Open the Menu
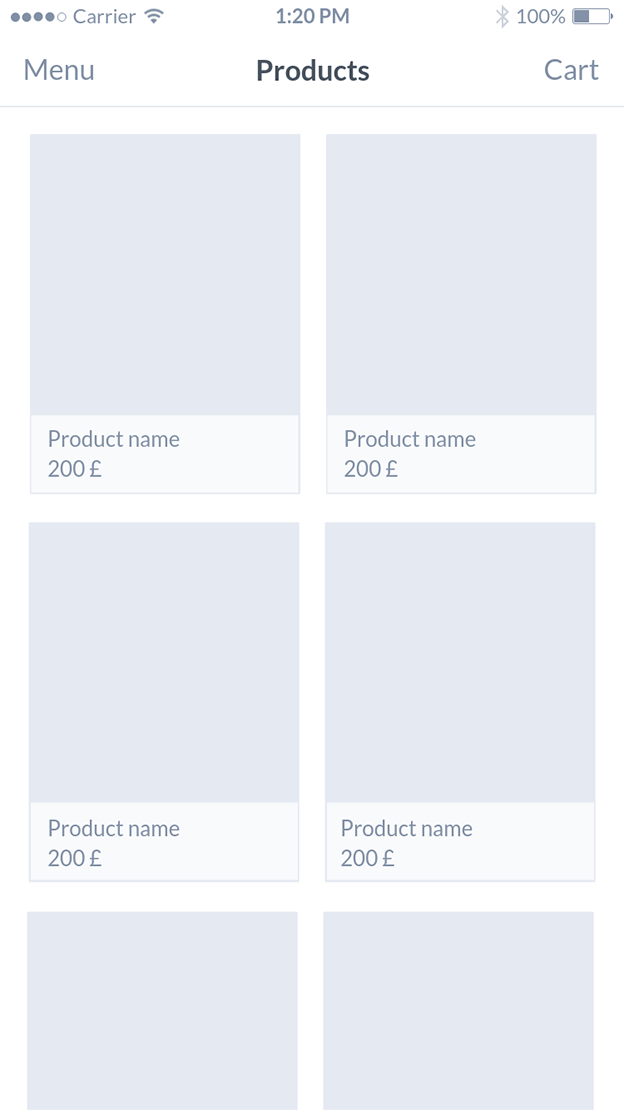Viewport: 624px width, 1110px height. click(x=59, y=70)
